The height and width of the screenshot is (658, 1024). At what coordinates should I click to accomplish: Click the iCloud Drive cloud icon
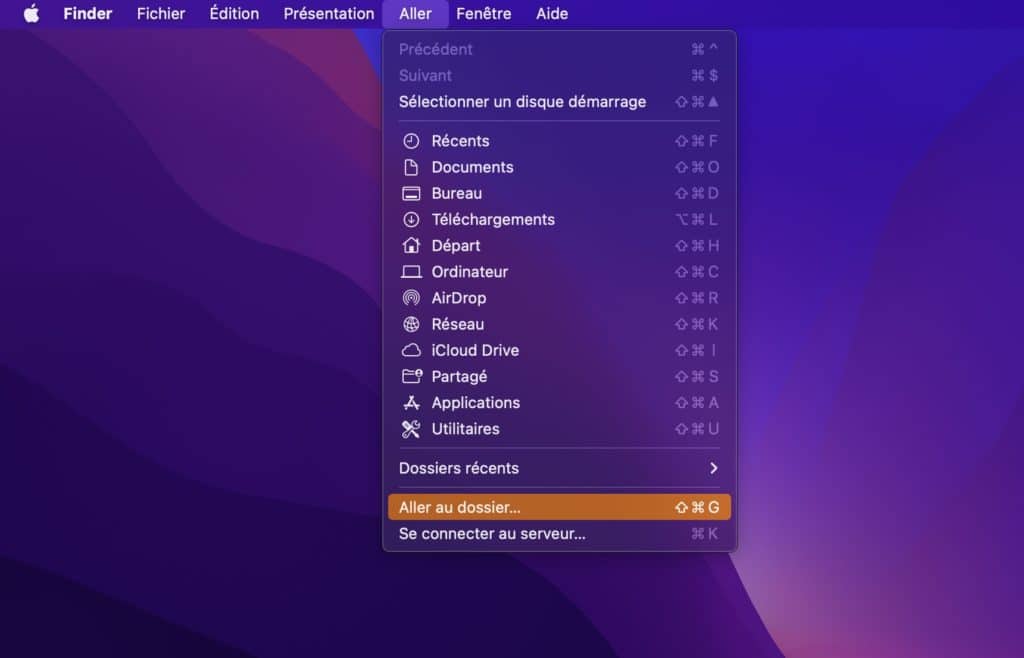[x=411, y=351]
